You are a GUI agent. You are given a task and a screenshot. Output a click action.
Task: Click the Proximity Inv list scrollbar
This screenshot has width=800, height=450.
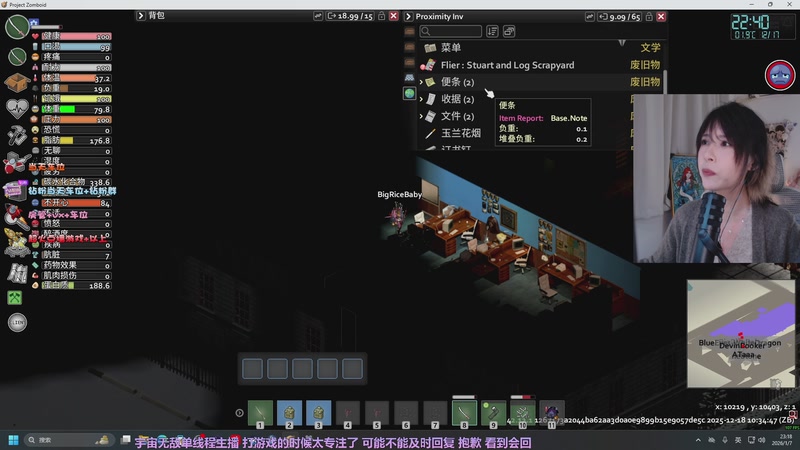click(x=664, y=82)
